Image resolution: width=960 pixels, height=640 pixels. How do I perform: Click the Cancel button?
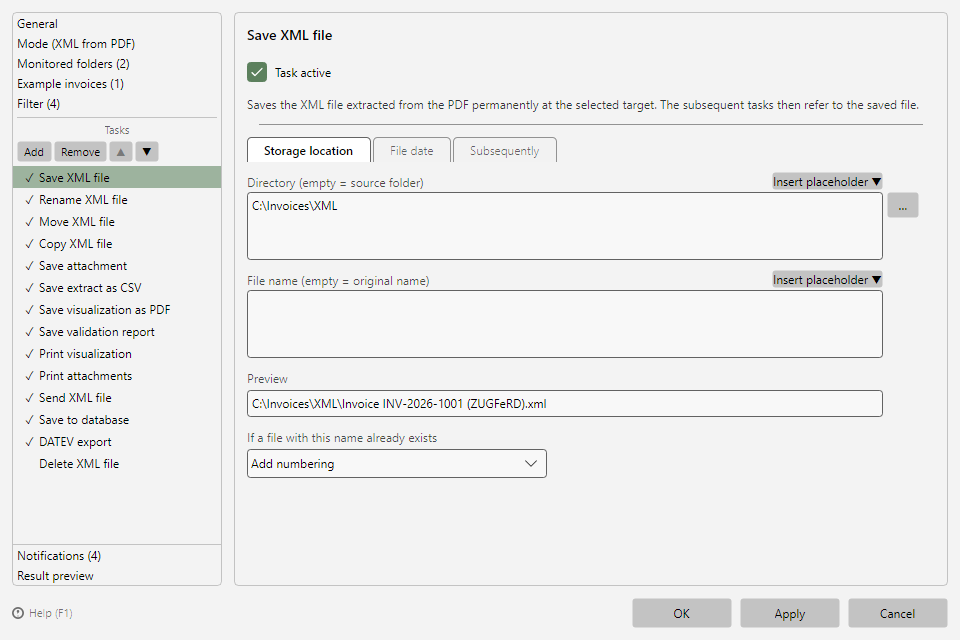click(x=898, y=613)
